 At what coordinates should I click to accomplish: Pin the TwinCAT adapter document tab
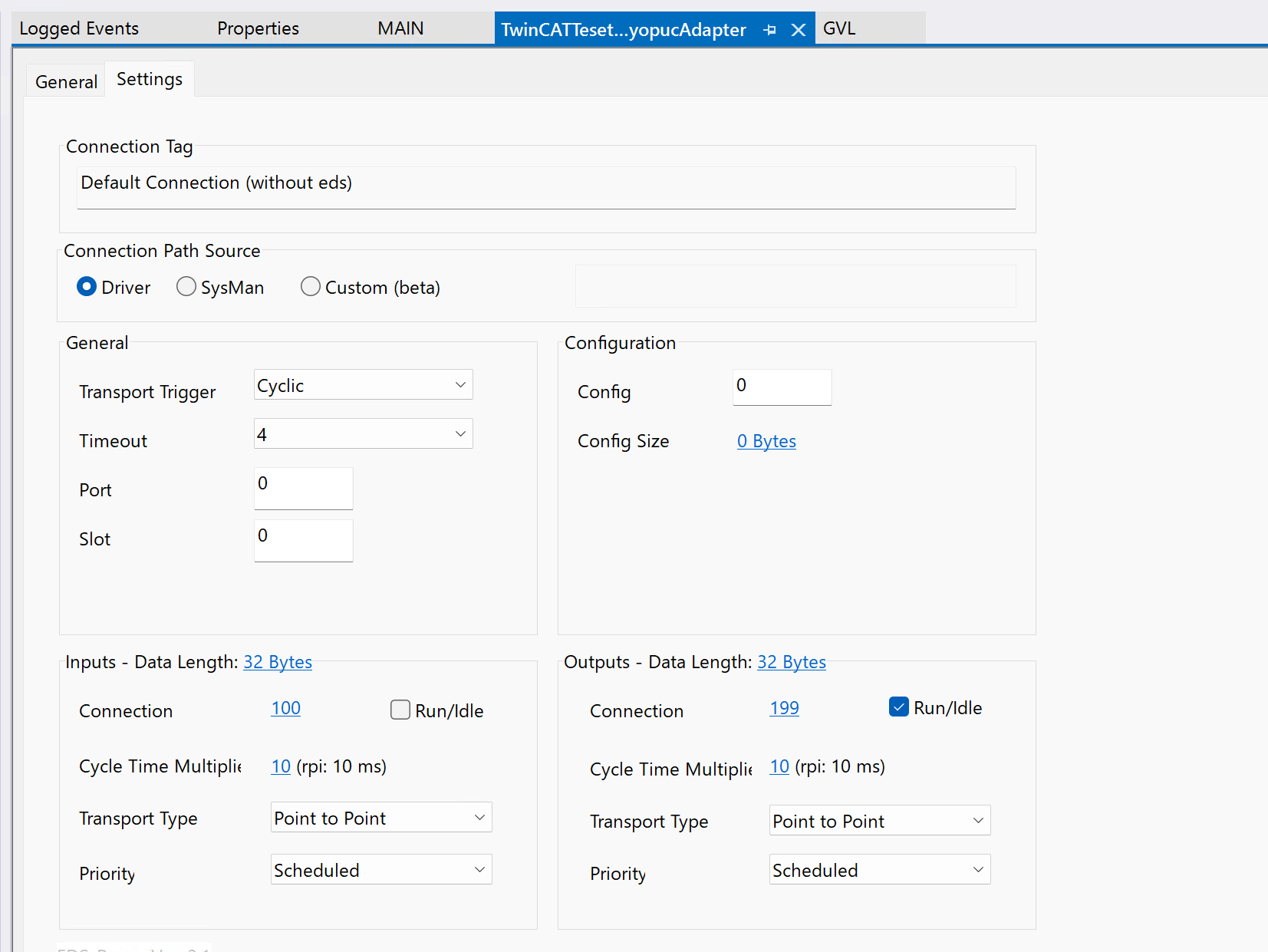coord(770,30)
